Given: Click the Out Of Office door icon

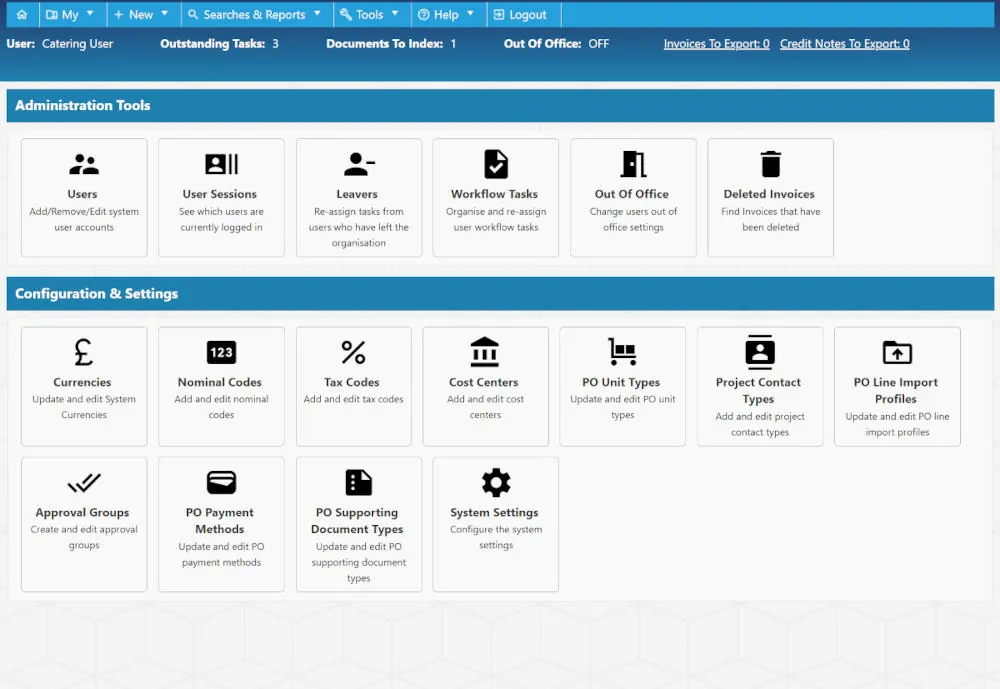Looking at the screenshot, I should tap(633, 164).
